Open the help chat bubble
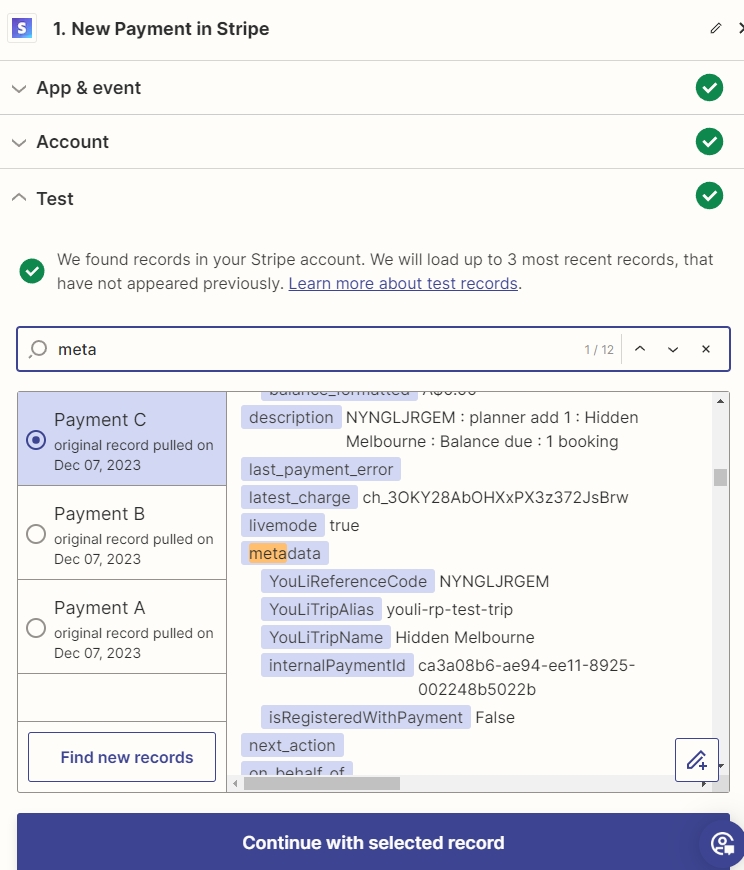The width and height of the screenshot is (744, 870). click(x=723, y=844)
